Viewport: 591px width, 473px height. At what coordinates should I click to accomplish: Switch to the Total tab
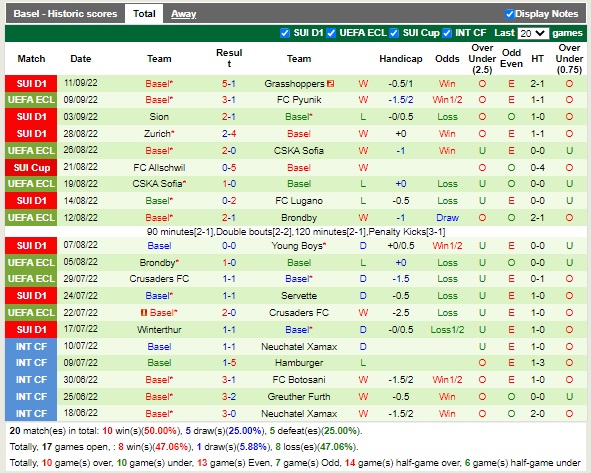(x=144, y=14)
